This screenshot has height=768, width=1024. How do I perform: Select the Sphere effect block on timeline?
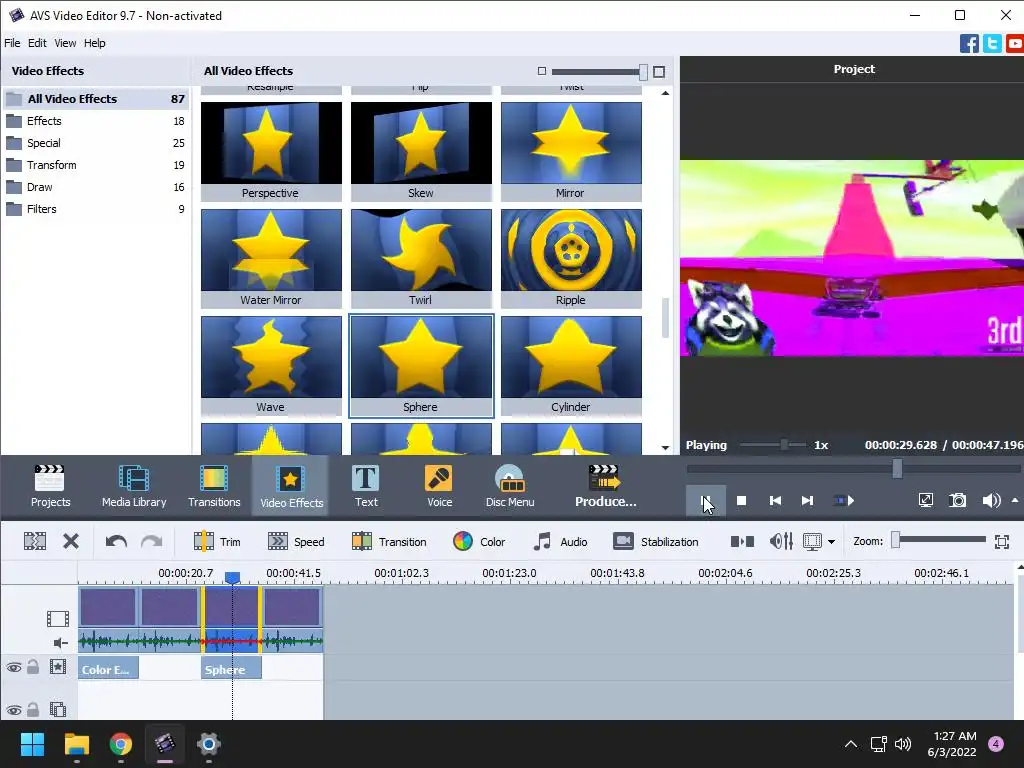pos(231,668)
